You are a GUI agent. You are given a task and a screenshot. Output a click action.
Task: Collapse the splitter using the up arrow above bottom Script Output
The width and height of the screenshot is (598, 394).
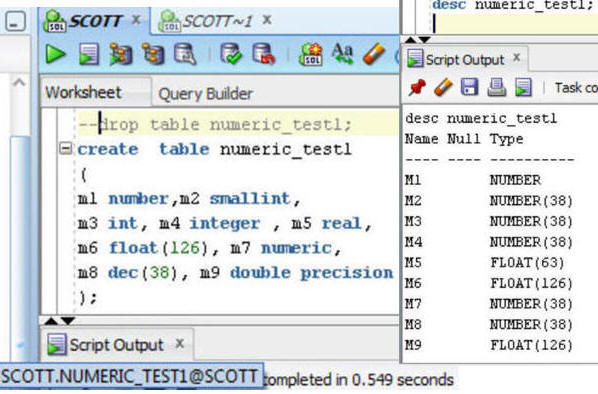(51, 321)
